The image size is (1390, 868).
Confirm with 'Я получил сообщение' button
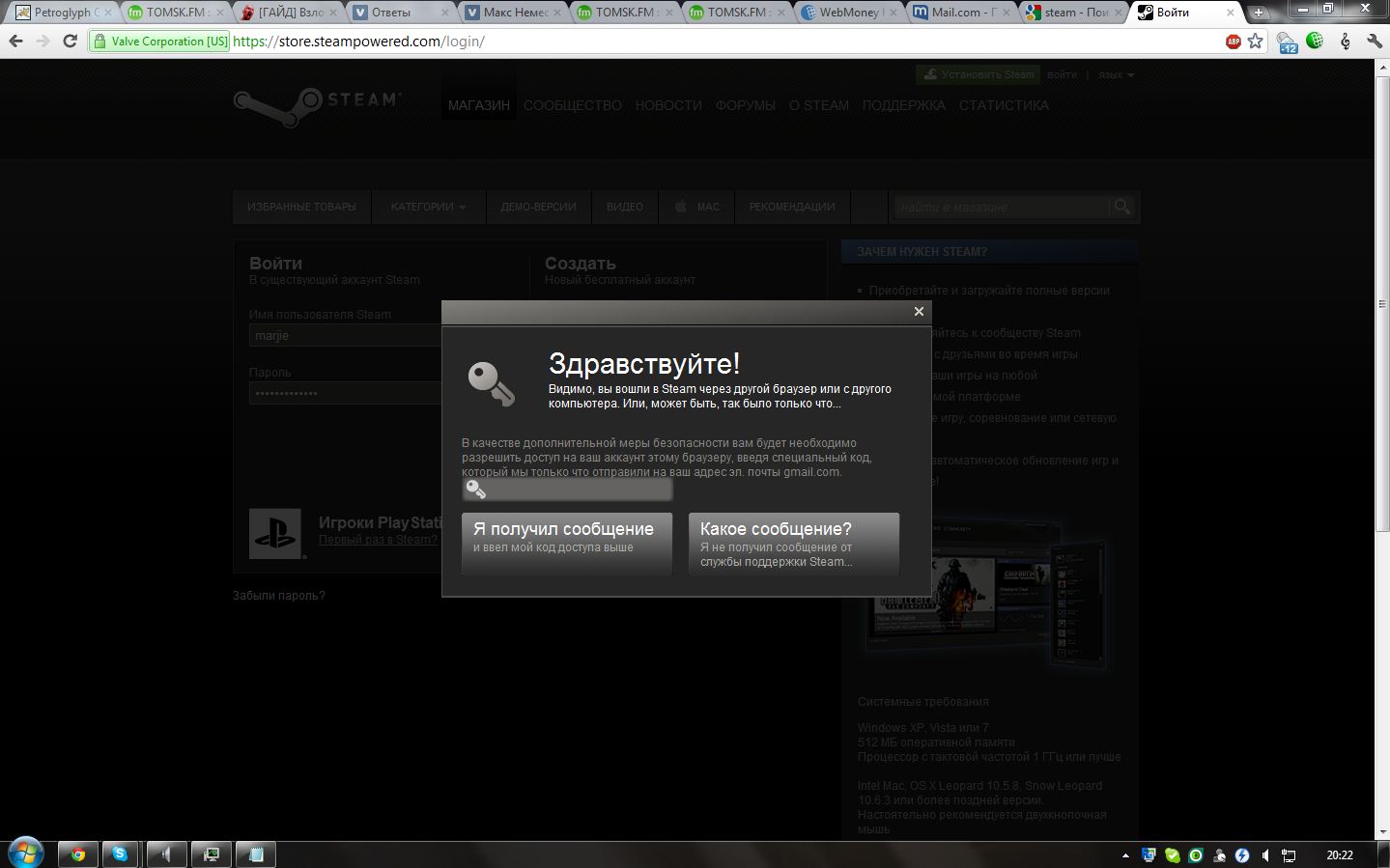coord(567,544)
